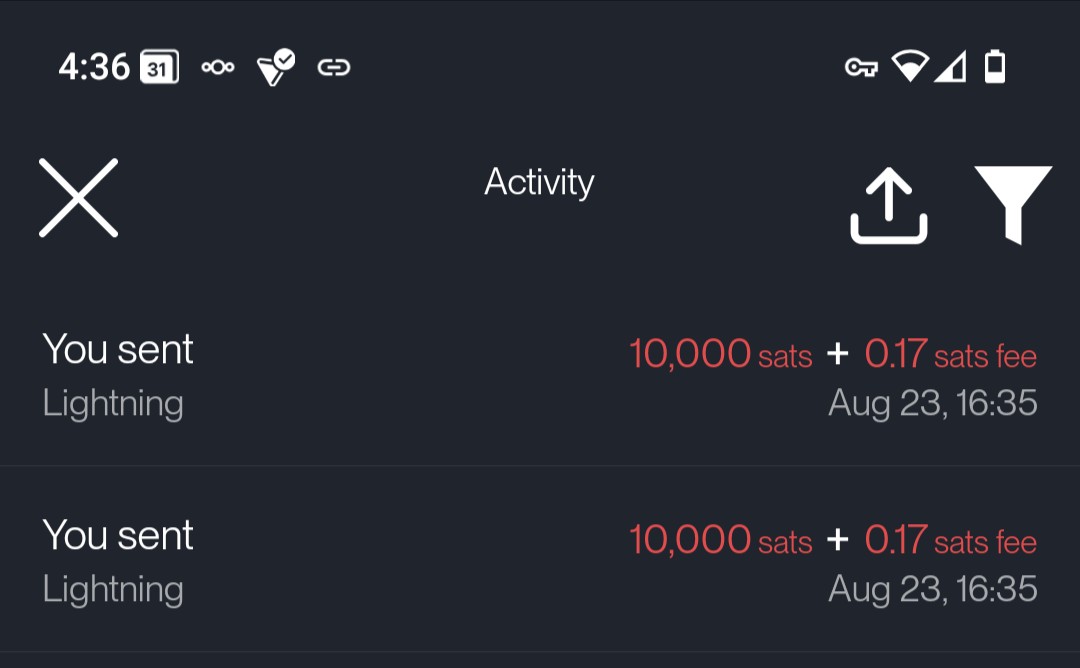This screenshot has width=1080, height=668.
Task: Tap the first transaction's 10,000 sats amount
Action: (x=720, y=354)
